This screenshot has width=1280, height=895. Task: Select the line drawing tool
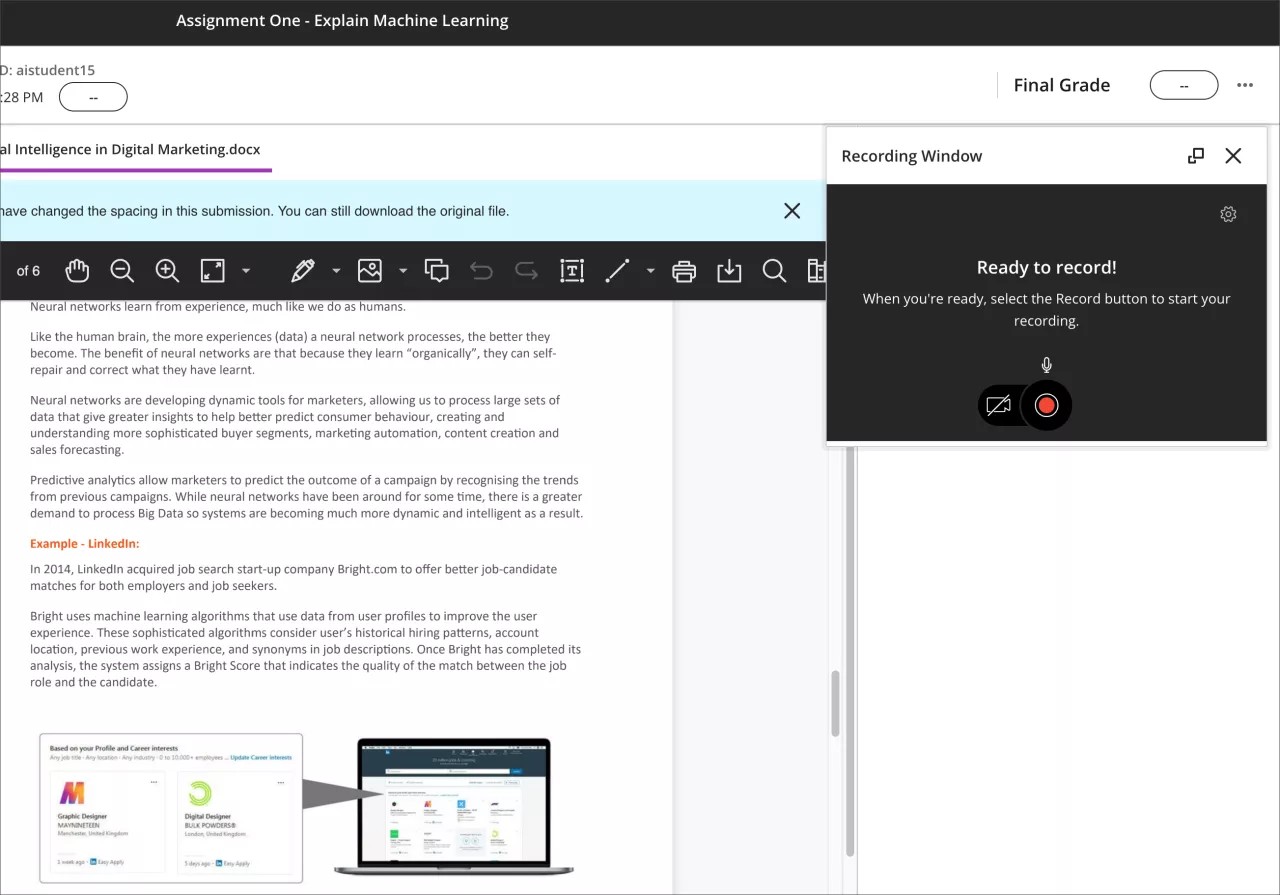pyautogui.click(x=617, y=270)
